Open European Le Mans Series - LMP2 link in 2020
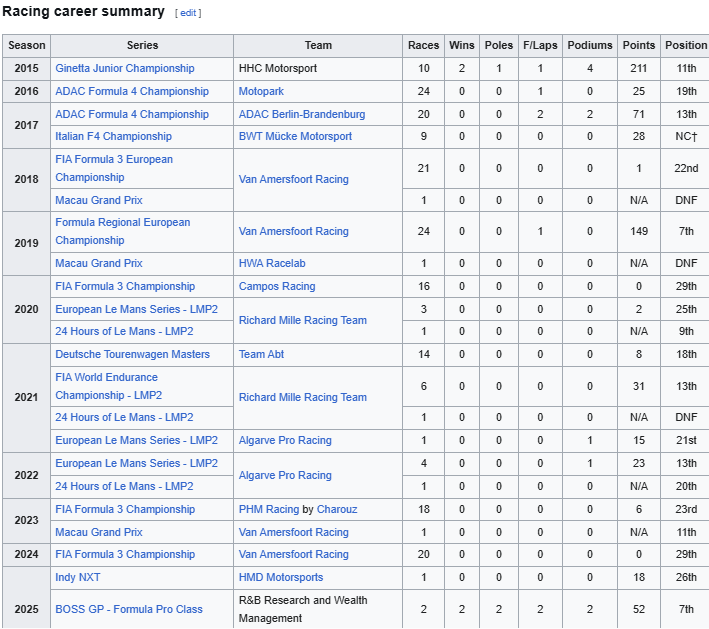Screen dimensions: 709x629 click(137, 309)
